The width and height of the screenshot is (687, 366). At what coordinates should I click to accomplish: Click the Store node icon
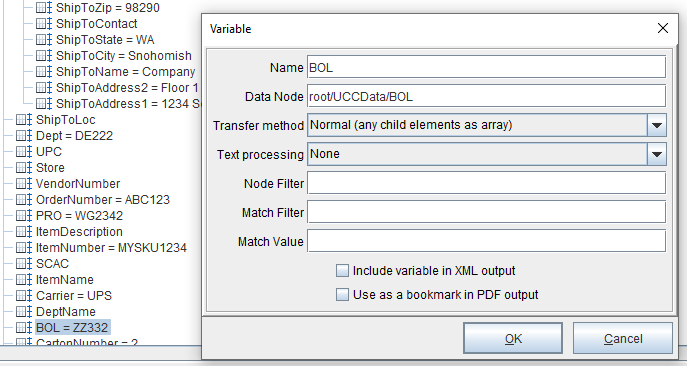(24, 168)
